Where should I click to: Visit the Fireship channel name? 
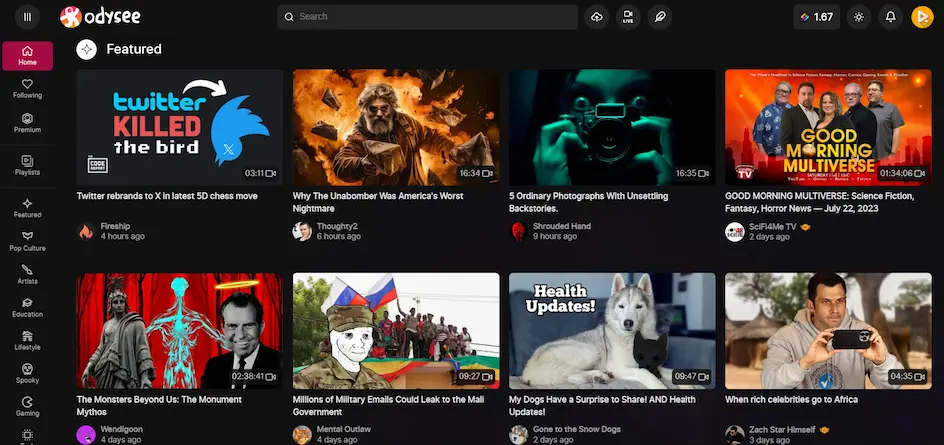(115, 226)
